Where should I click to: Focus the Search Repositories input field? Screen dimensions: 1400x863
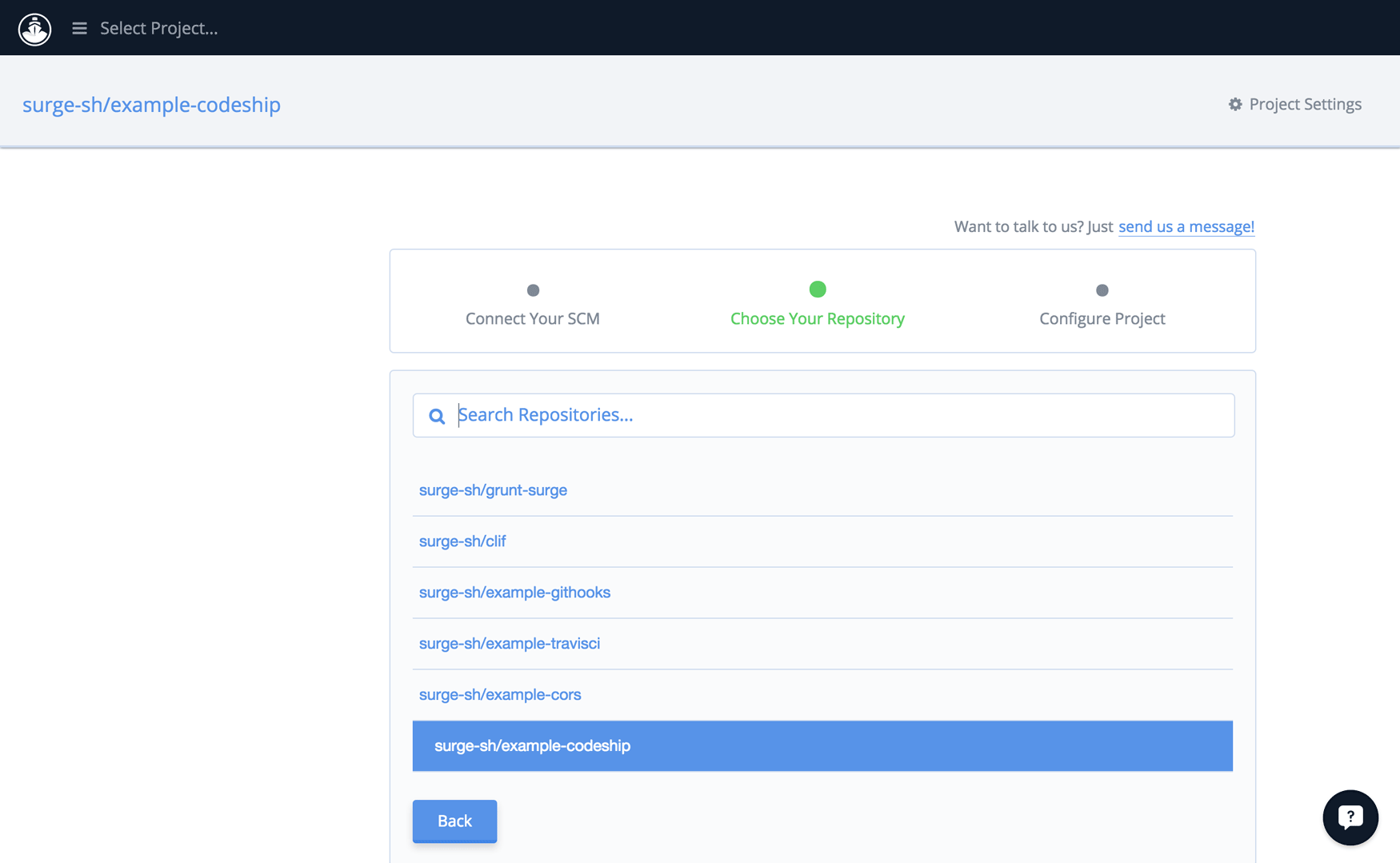tap(823, 415)
